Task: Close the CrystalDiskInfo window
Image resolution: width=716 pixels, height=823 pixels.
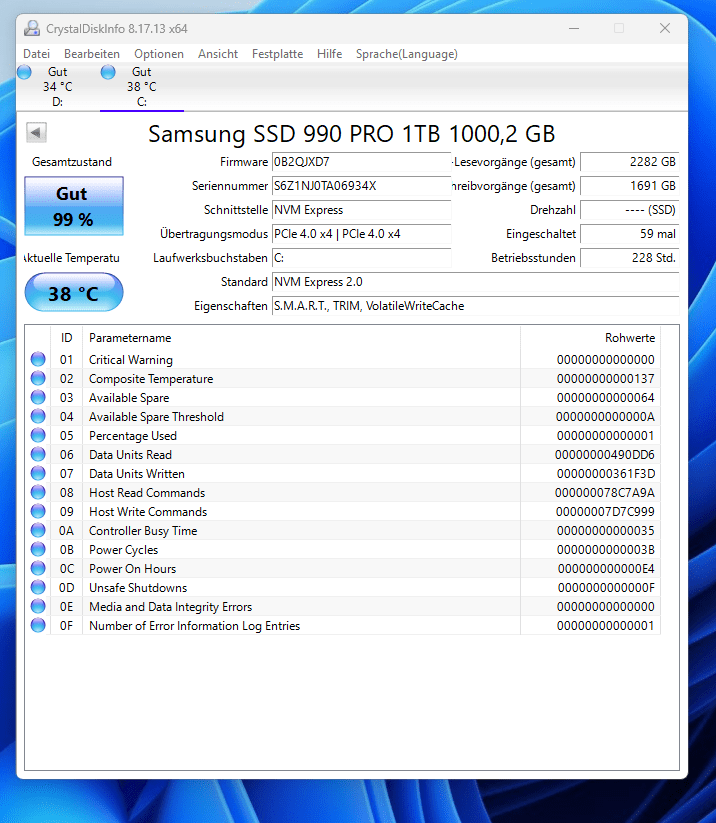Action: click(665, 28)
